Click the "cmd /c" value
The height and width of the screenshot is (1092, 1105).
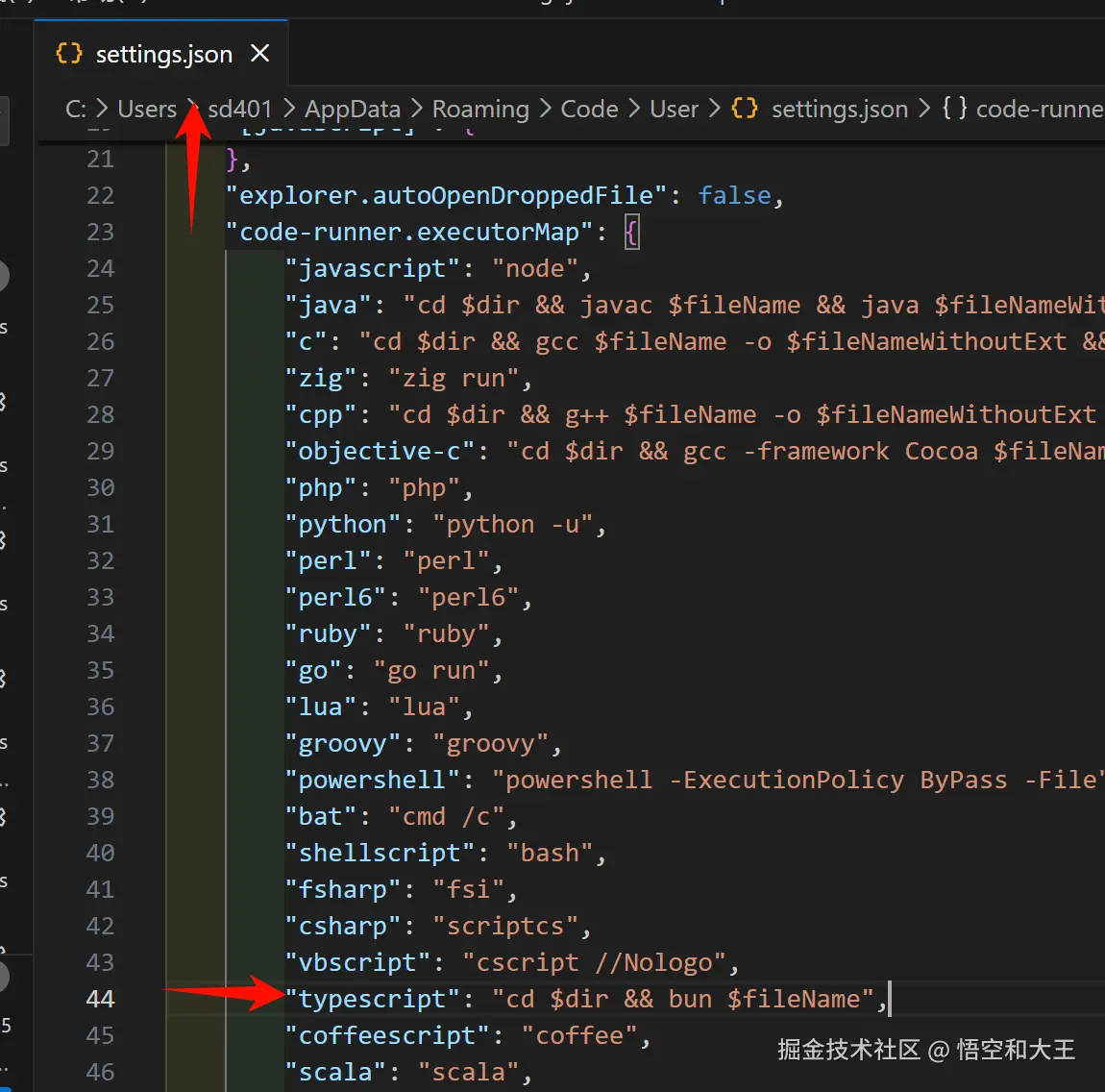point(446,817)
